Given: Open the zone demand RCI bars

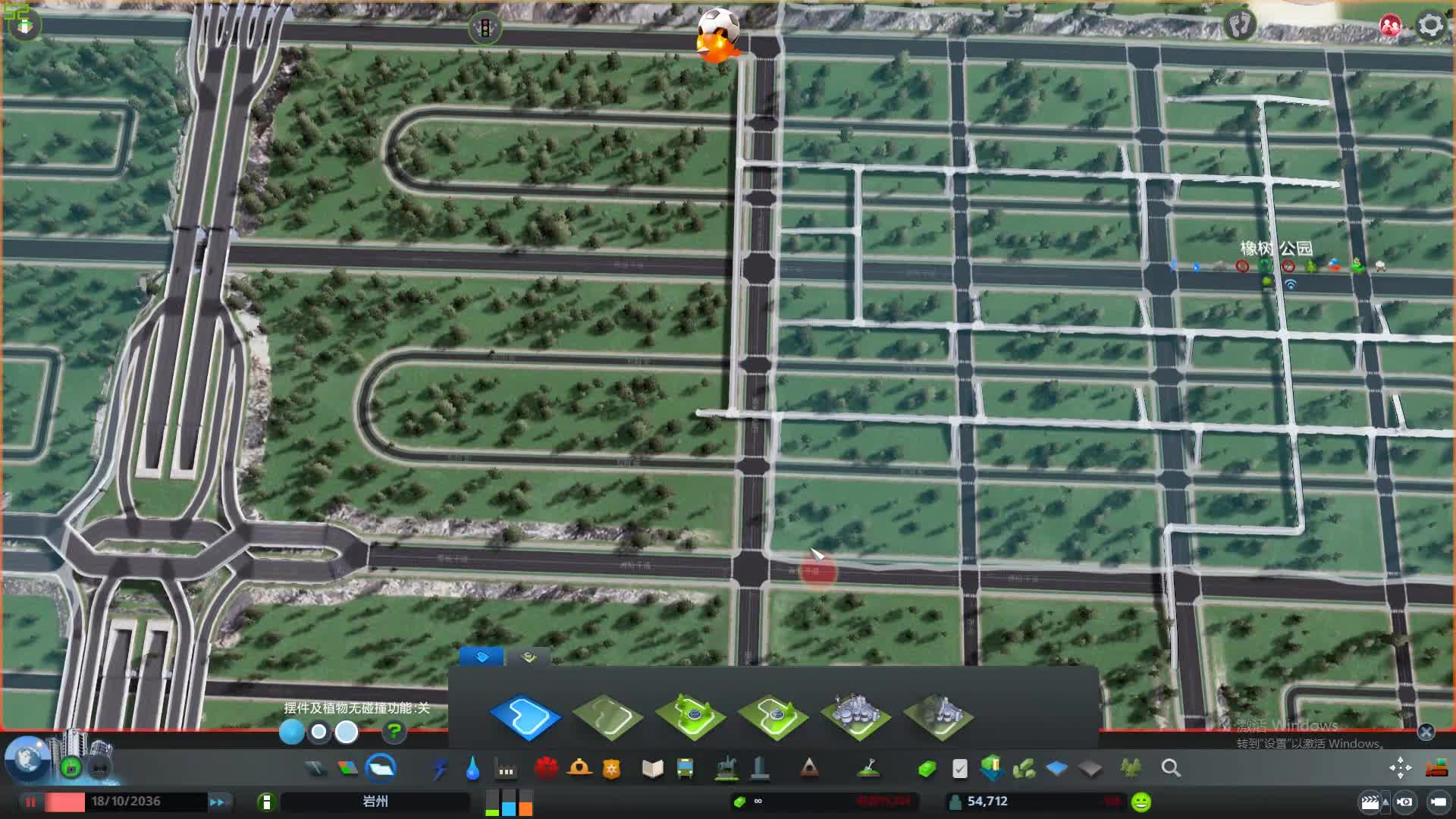Looking at the screenshot, I should tap(509, 802).
